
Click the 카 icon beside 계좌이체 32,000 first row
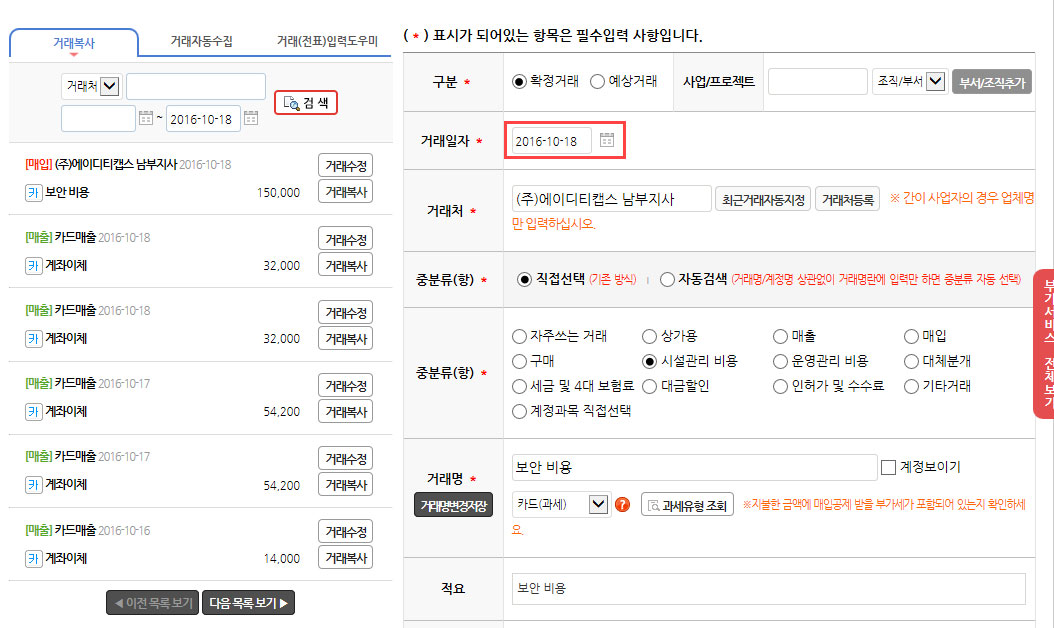click(34, 266)
